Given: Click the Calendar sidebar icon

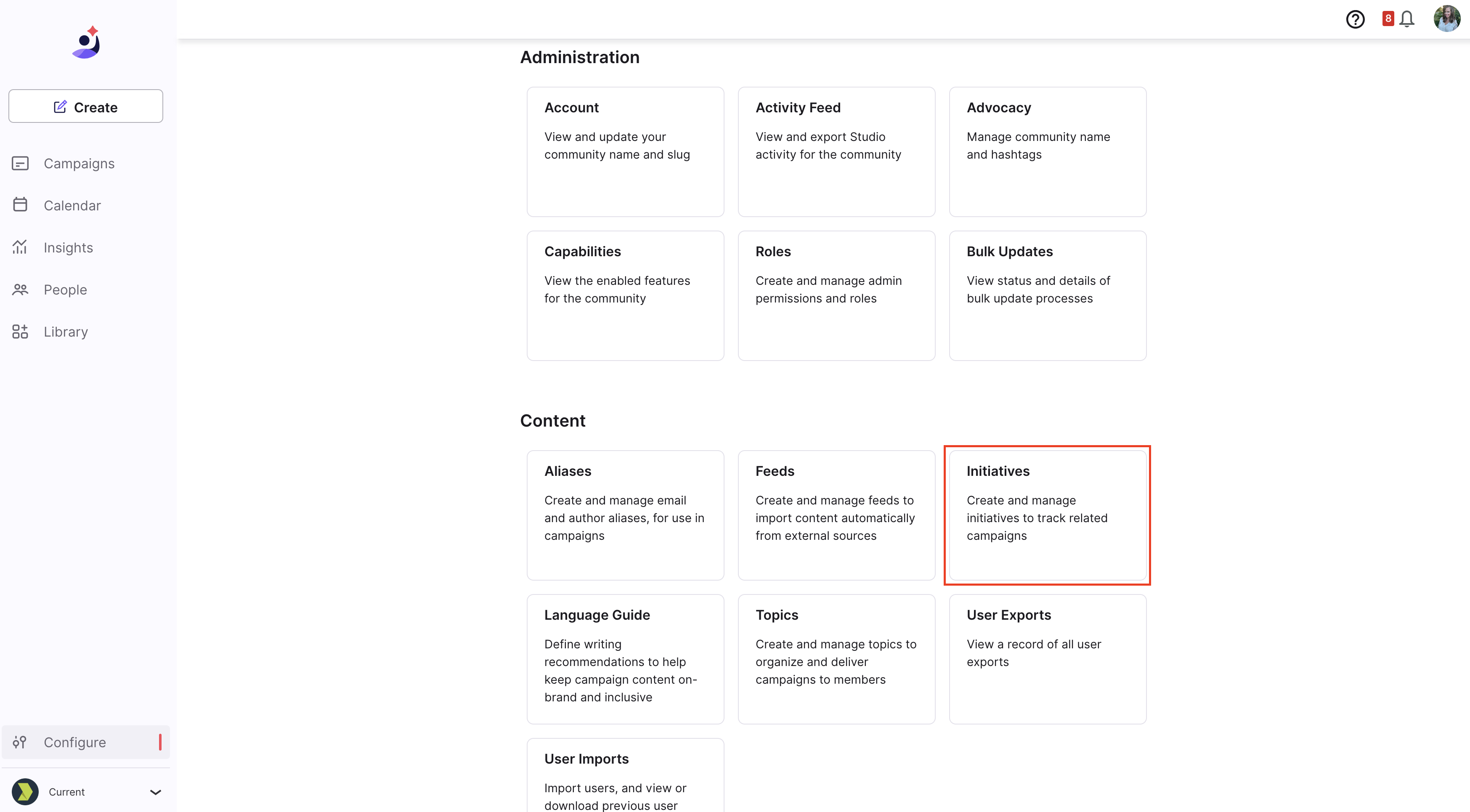Looking at the screenshot, I should (x=20, y=205).
